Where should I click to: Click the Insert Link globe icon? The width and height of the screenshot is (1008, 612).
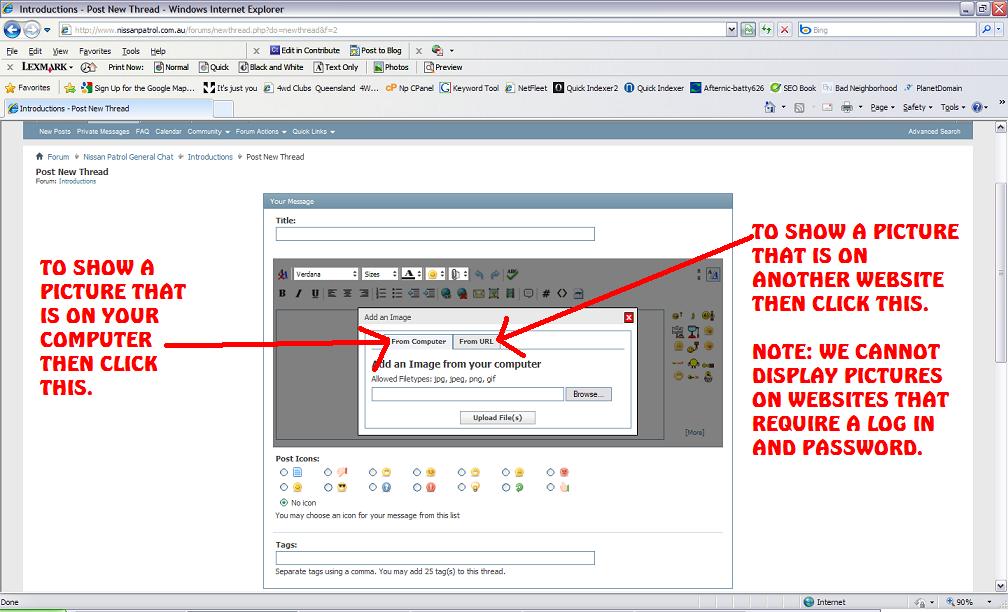coord(446,293)
